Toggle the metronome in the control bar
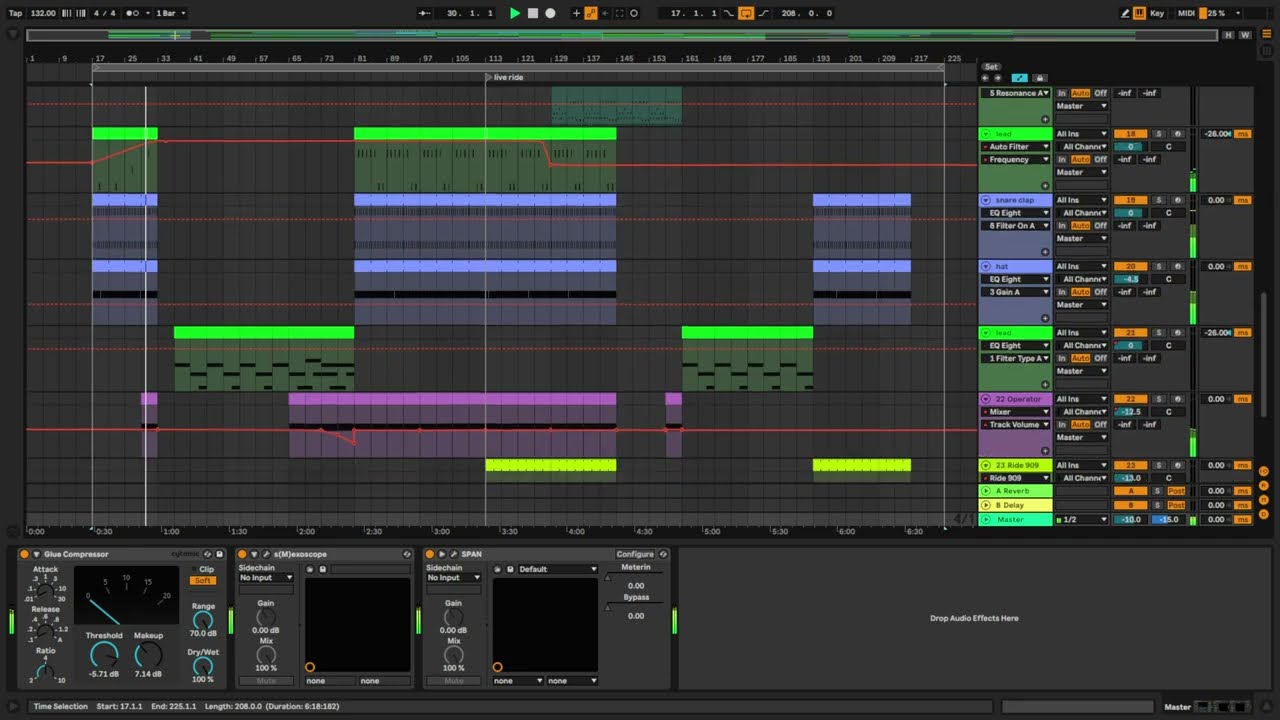This screenshot has height=720, width=1280. coord(133,13)
